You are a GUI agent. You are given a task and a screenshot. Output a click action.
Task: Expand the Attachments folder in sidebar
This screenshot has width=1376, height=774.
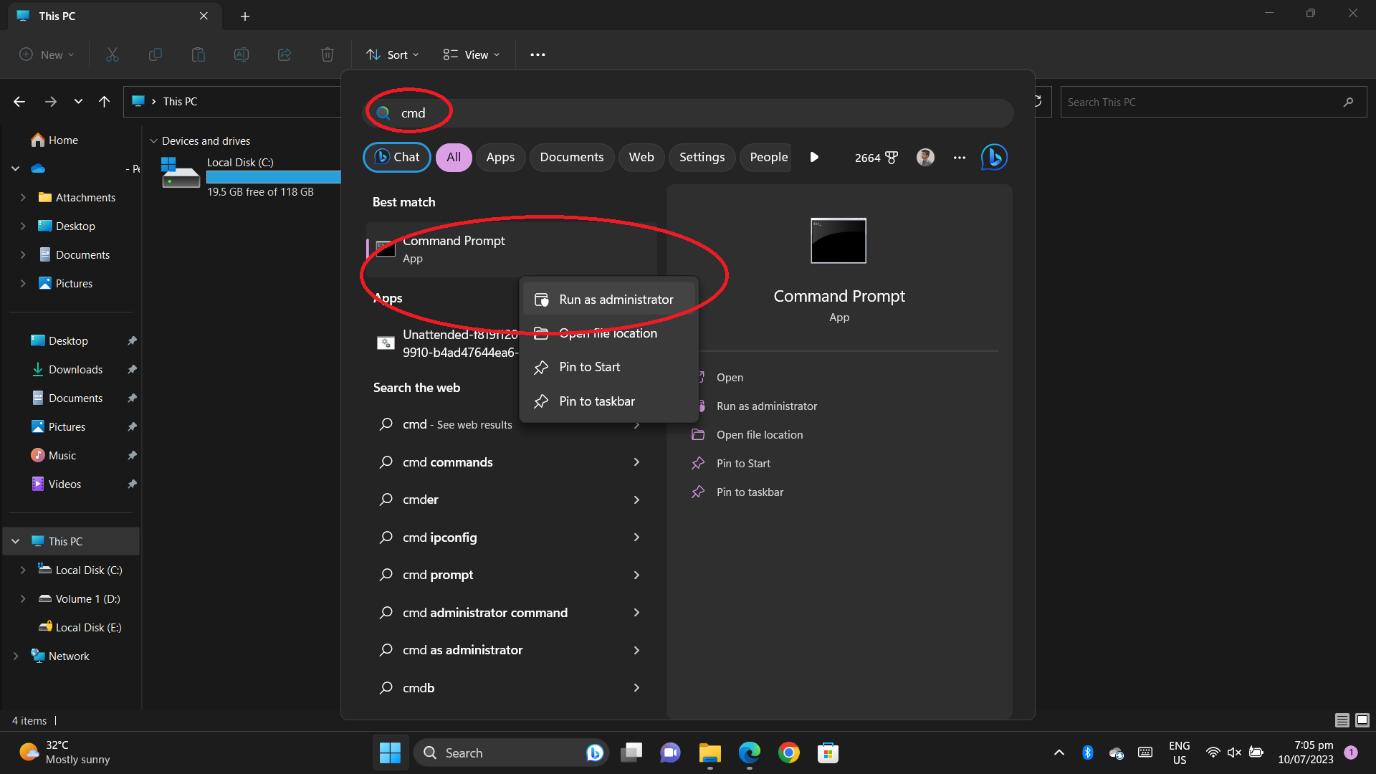coord(23,198)
